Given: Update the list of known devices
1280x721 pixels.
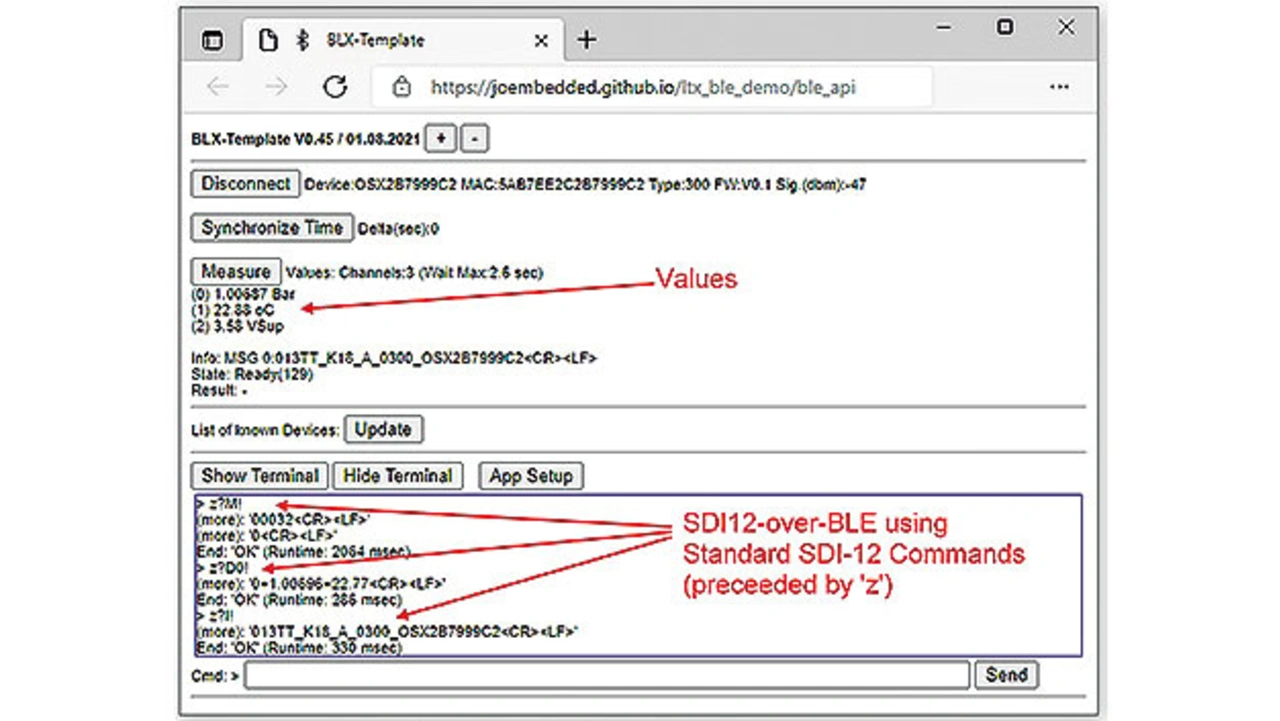Looking at the screenshot, I should tap(383, 429).
